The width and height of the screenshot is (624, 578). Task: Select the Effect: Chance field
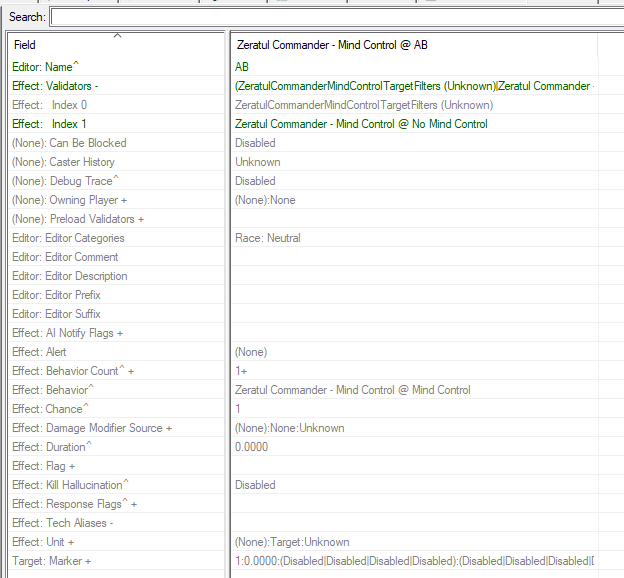click(116, 409)
